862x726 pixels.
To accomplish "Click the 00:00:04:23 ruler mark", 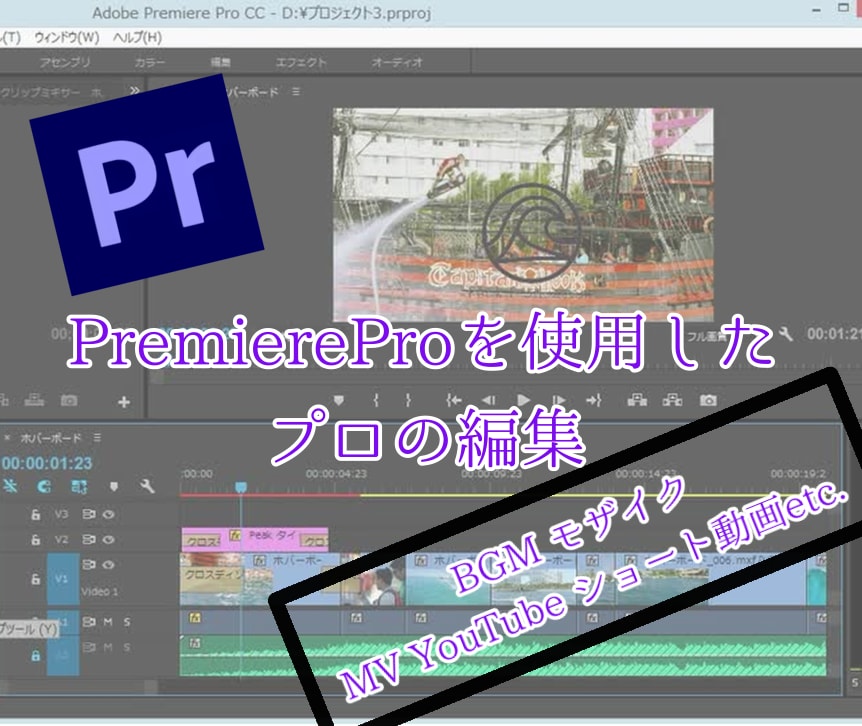I will pos(336,474).
